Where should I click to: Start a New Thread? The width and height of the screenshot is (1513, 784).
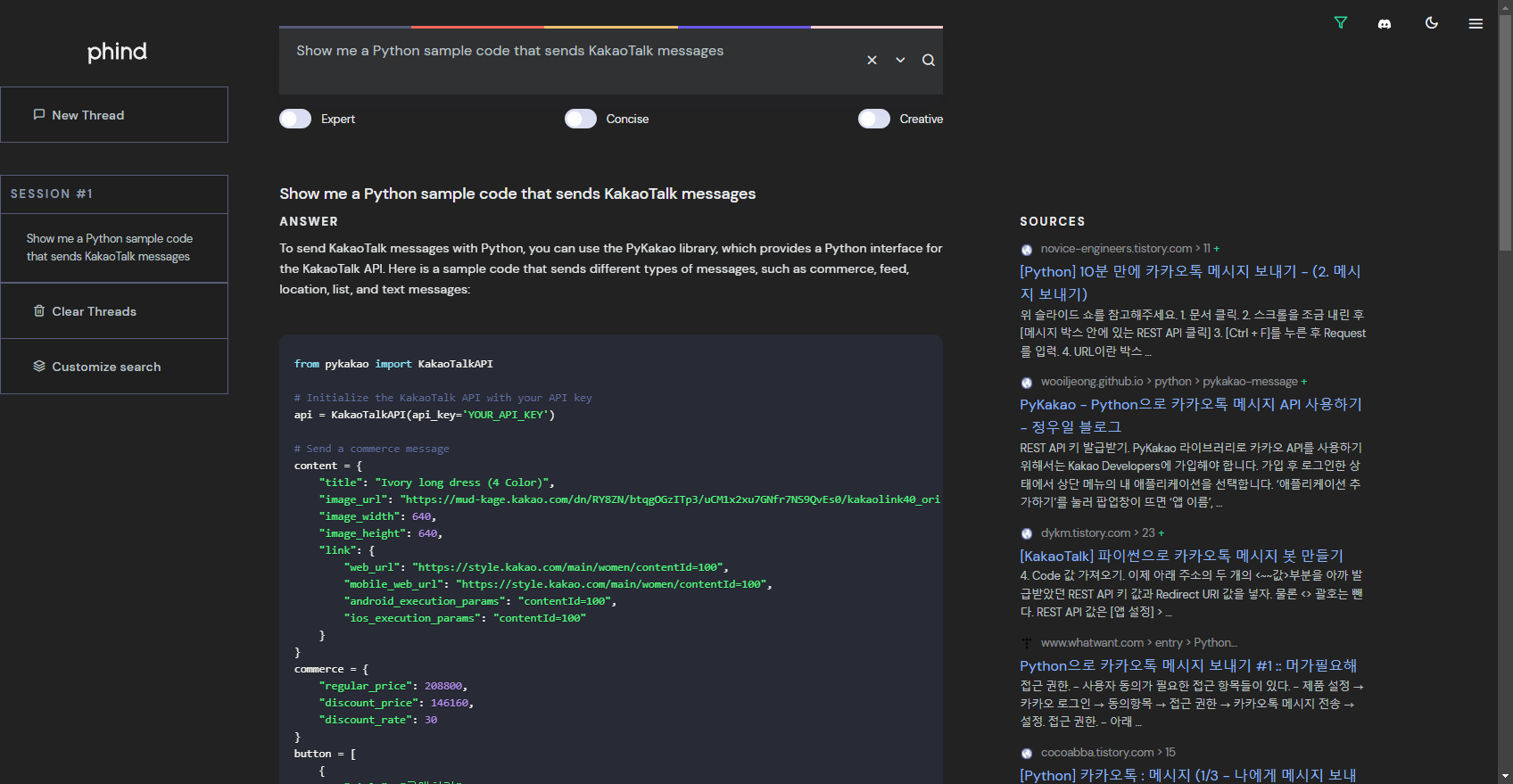click(114, 115)
